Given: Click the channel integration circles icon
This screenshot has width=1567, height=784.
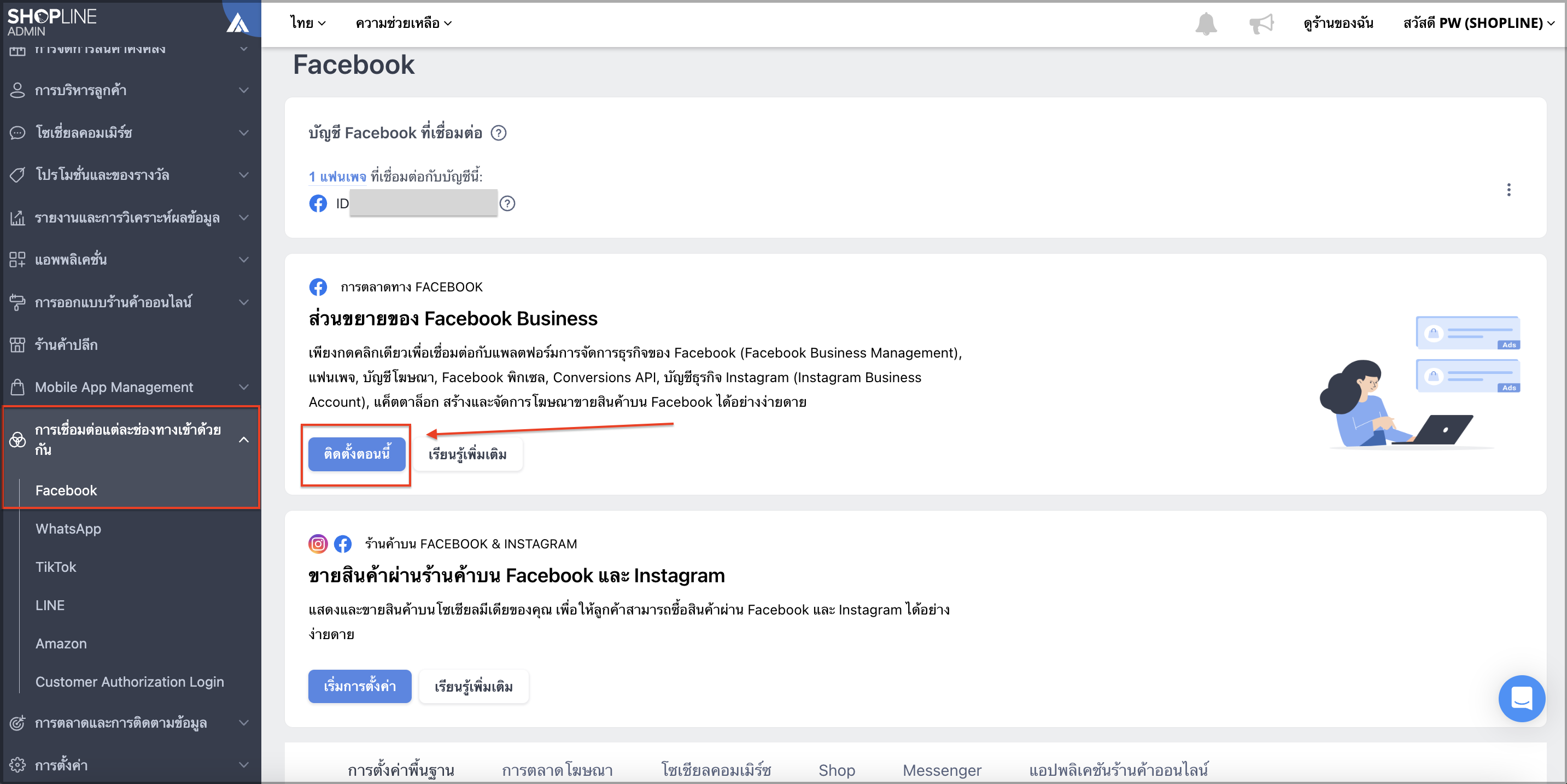Looking at the screenshot, I should (17, 439).
